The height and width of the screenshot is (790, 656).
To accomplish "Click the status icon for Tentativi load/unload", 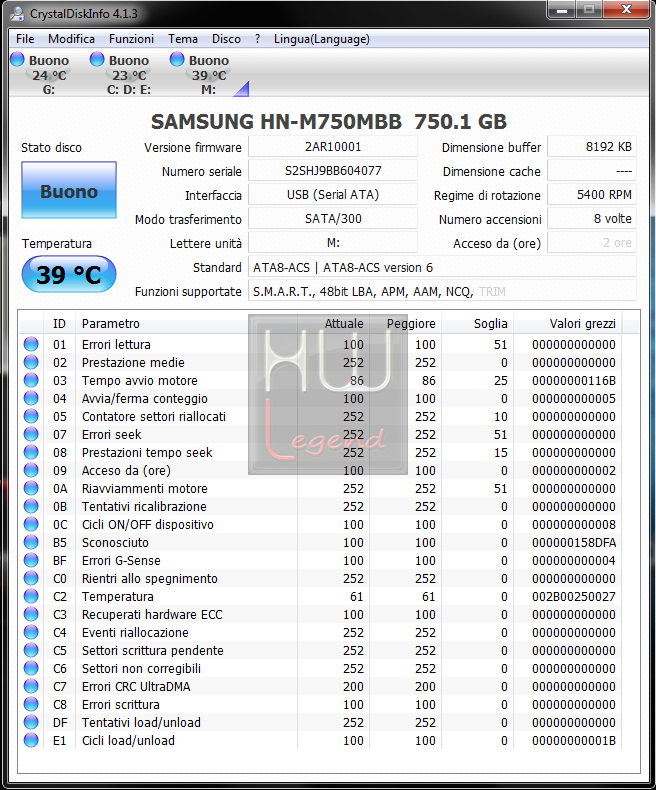I will [31, 722].
